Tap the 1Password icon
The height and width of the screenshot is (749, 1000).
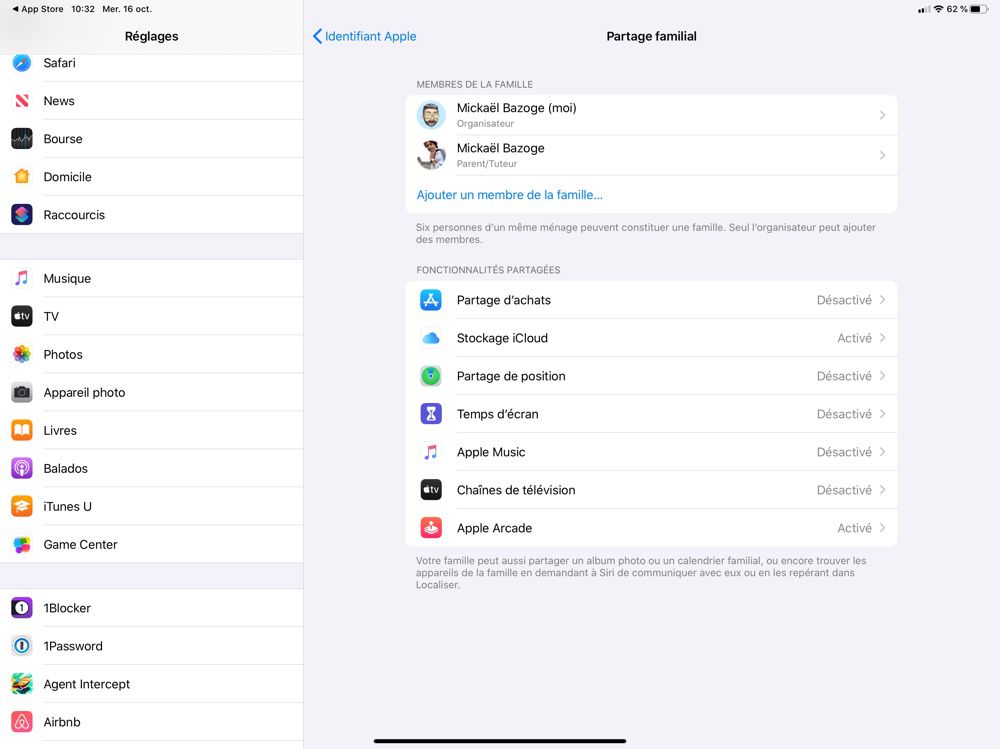(22, 646)
